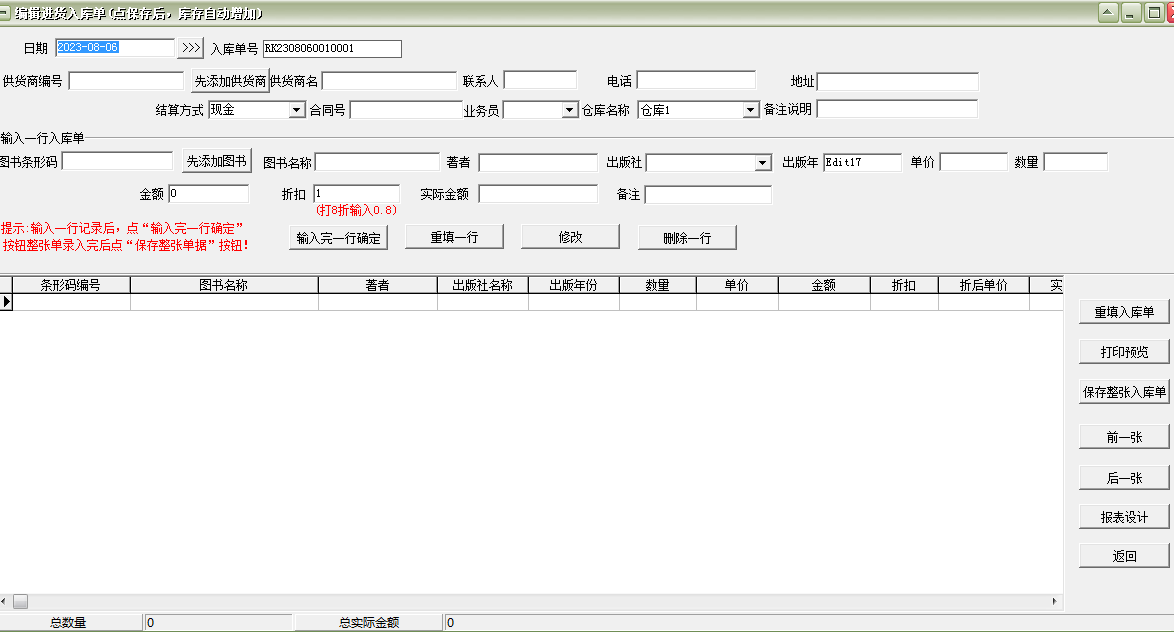Click the 备注 input field under 出版社
Viewport: 1174px width, 632px height.
[x=708, y=195]
